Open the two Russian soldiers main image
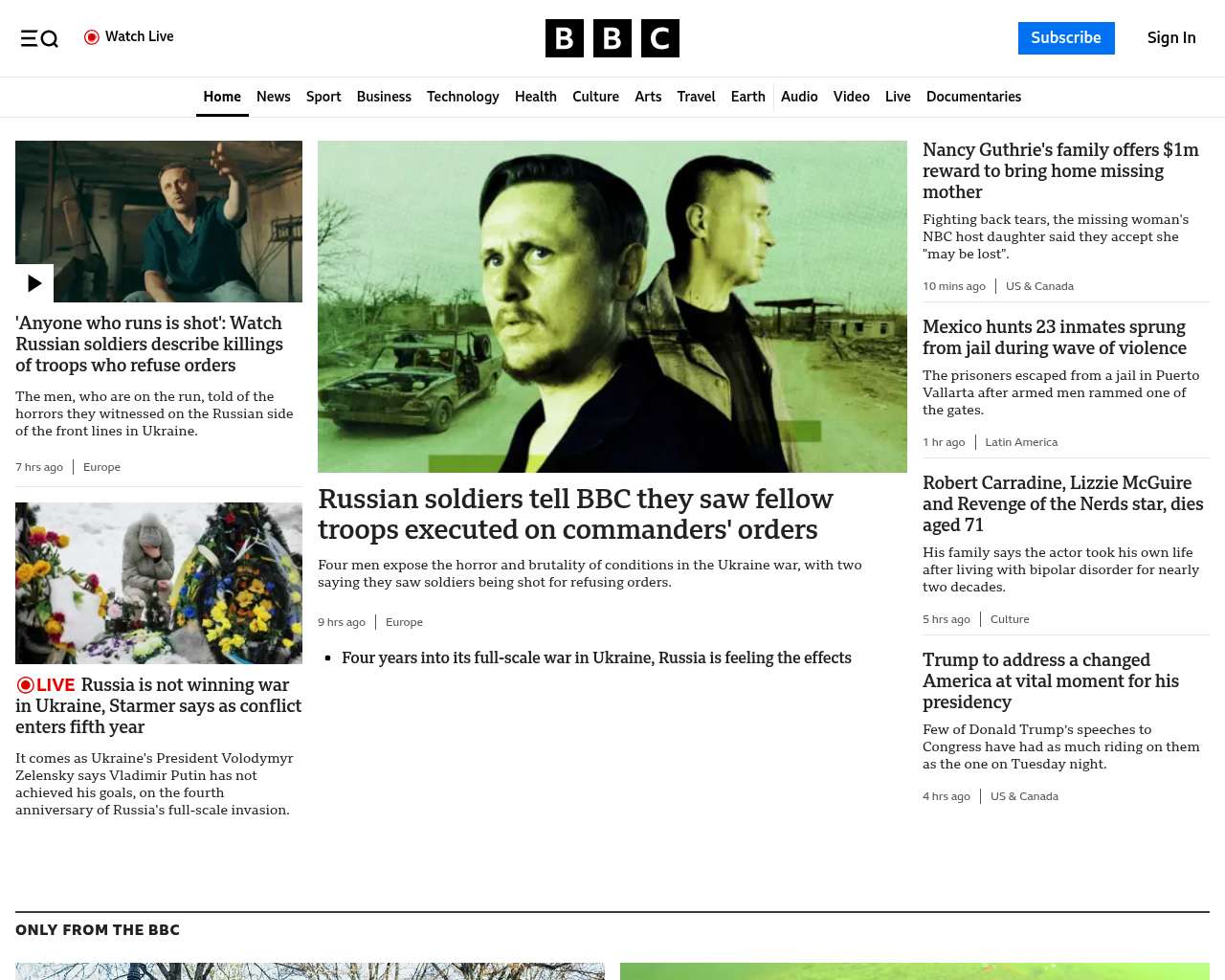 (612, 306)
